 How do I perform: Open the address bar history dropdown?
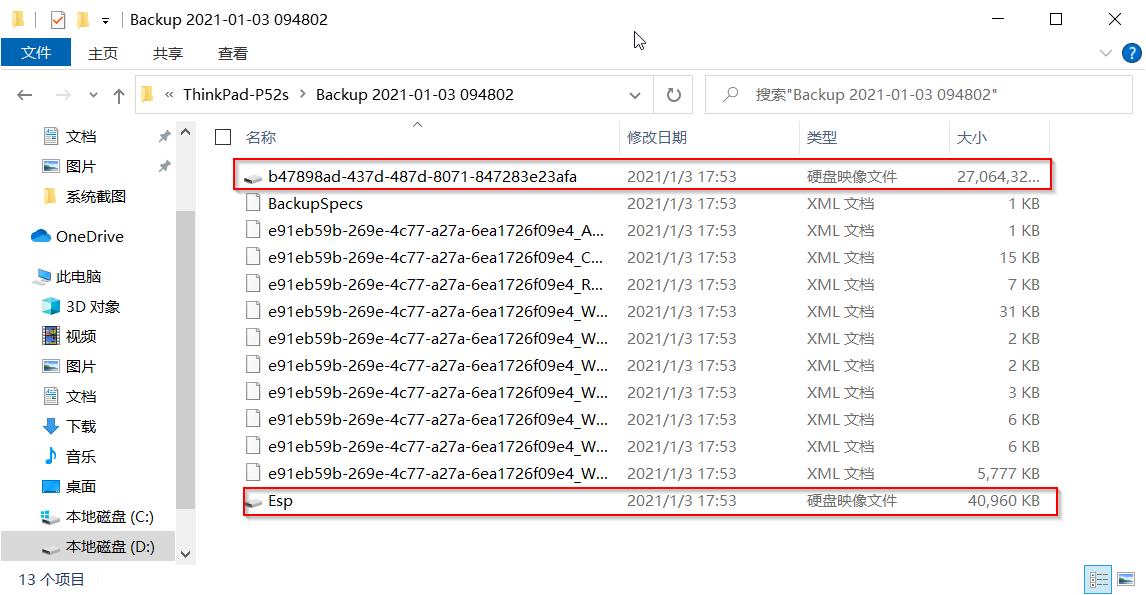[x=634, y=94]
